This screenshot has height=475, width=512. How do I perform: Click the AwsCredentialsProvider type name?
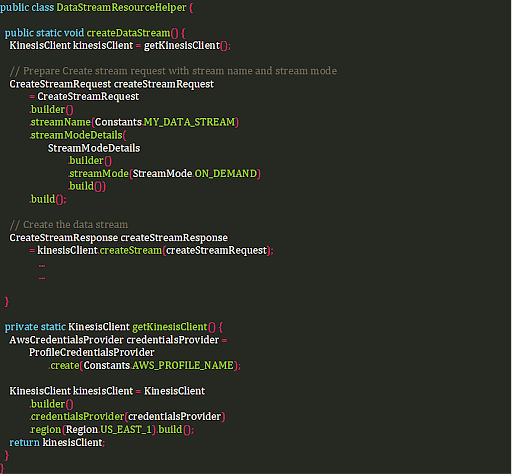tap(66, 340)
